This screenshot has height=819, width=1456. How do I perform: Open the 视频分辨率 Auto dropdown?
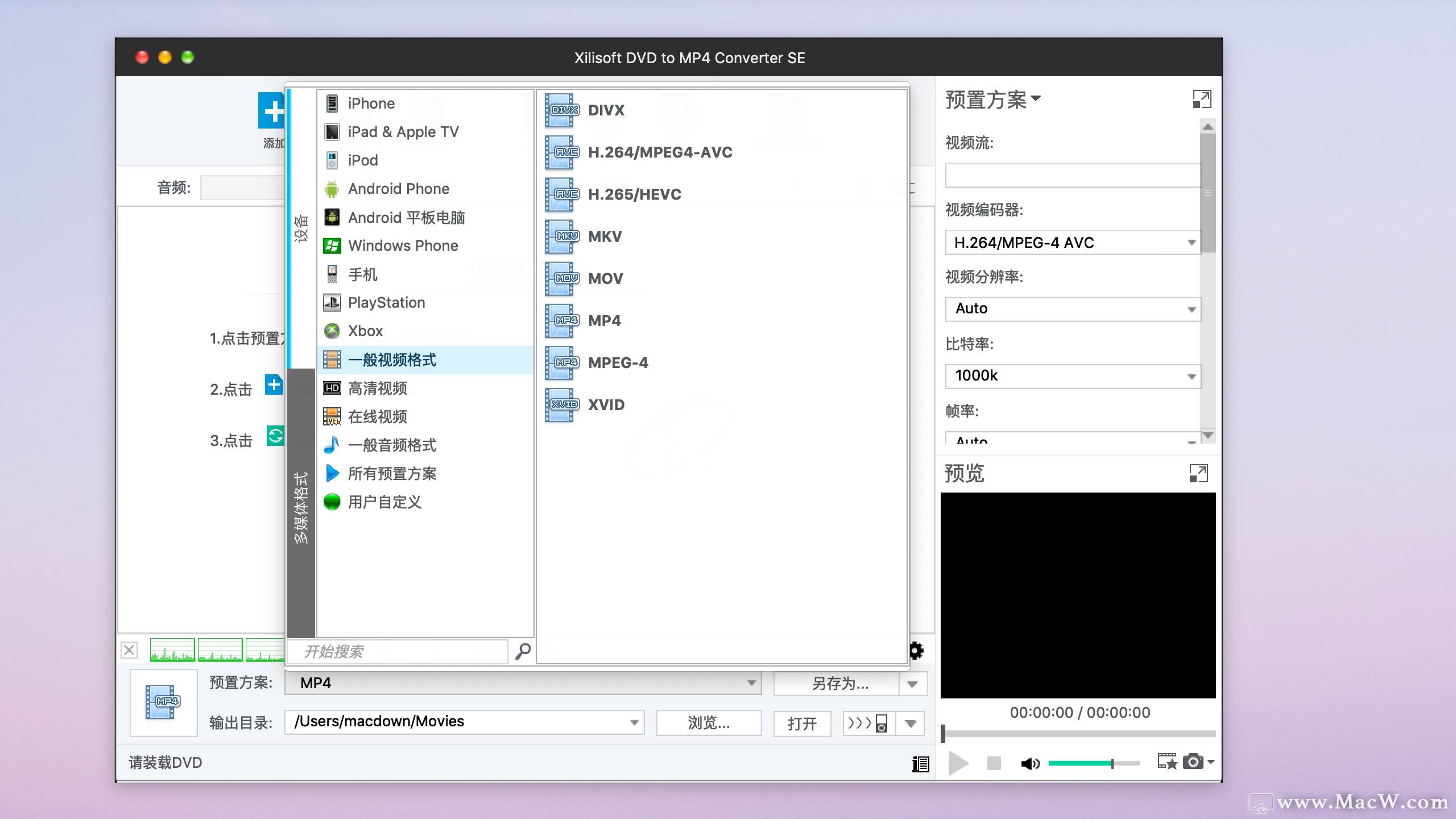pos(1073,309)
